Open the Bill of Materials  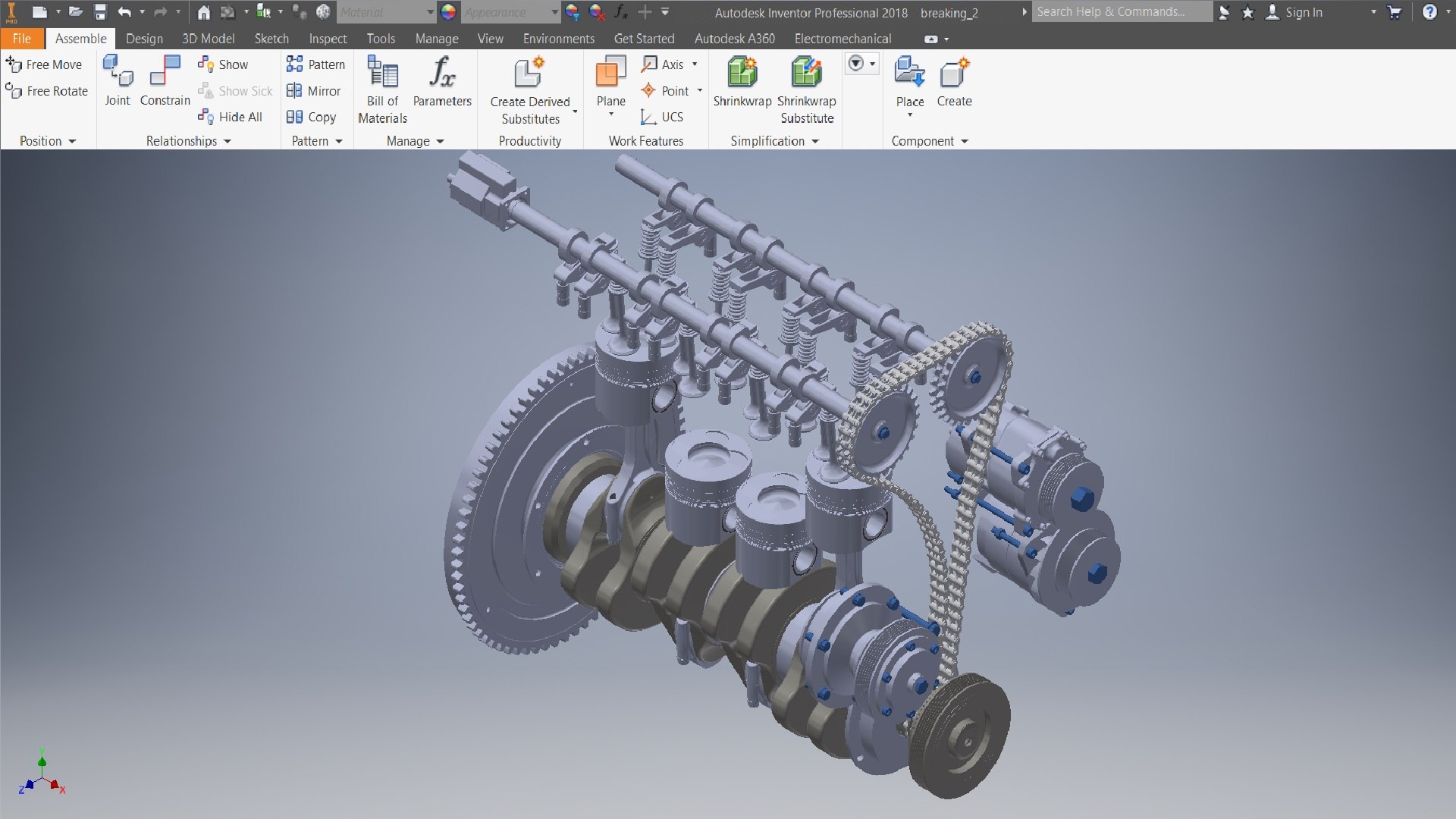(x=382, y=89)
